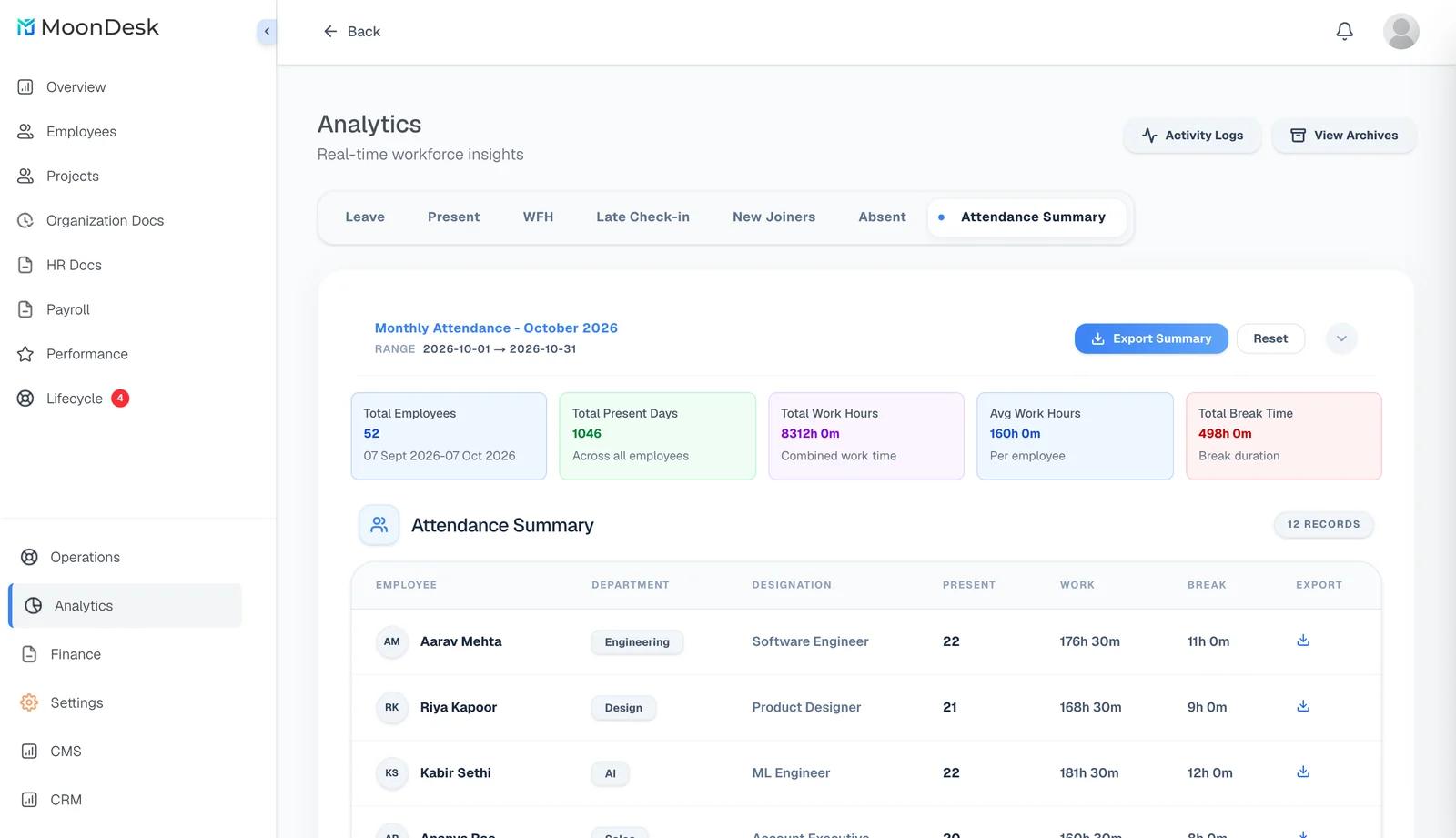Click the Analytics pie chart icon

pos(34,606)
